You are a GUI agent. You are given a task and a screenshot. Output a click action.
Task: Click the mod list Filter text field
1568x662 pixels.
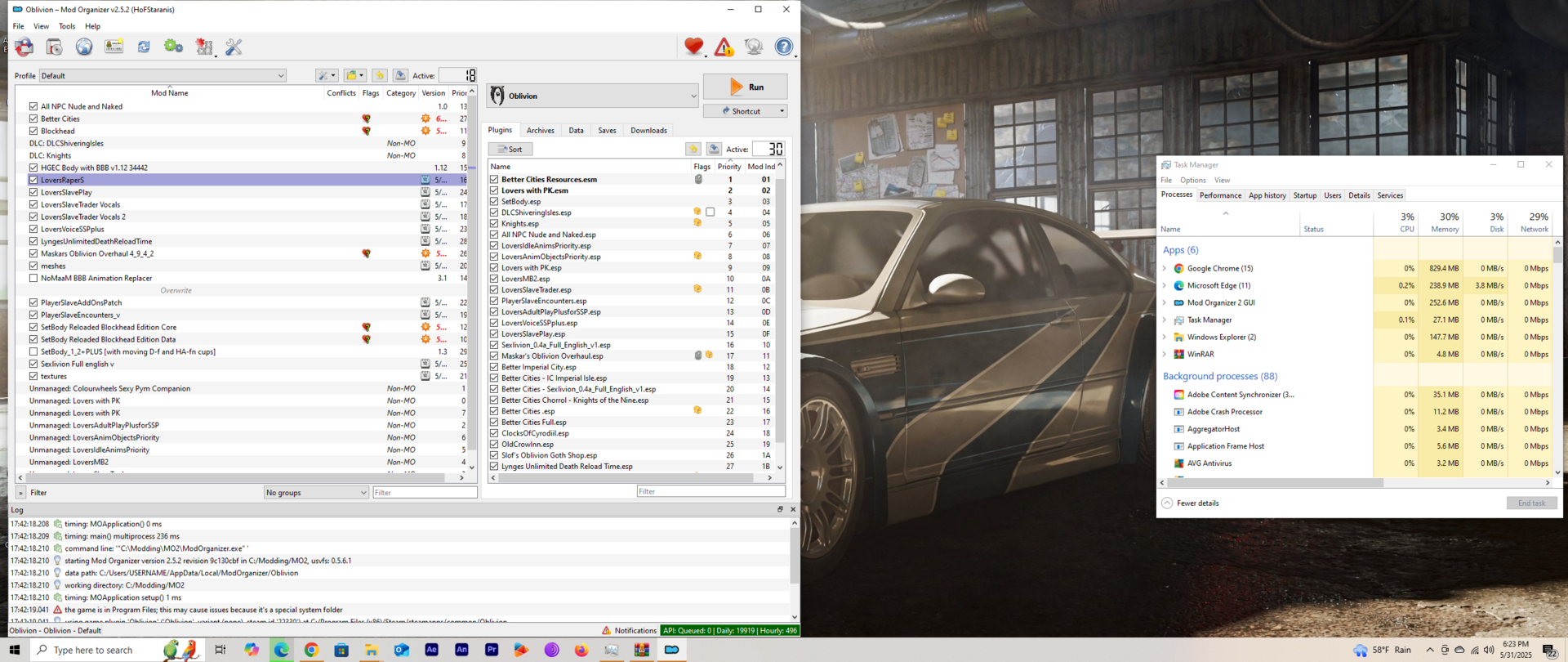[x=425, y=492]
